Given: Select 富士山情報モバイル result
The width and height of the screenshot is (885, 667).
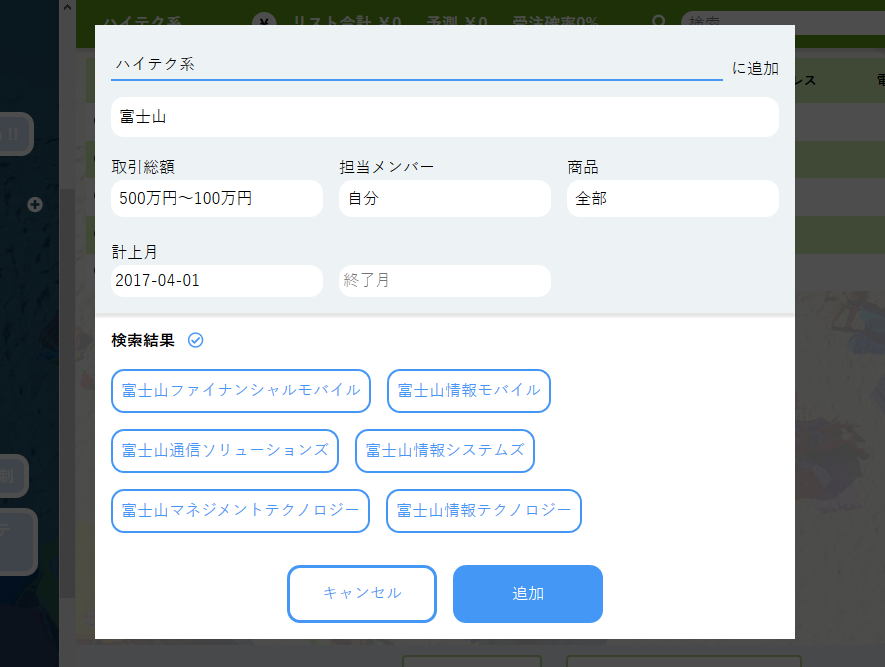Looking at the screenshot, I should coord(468,390).
